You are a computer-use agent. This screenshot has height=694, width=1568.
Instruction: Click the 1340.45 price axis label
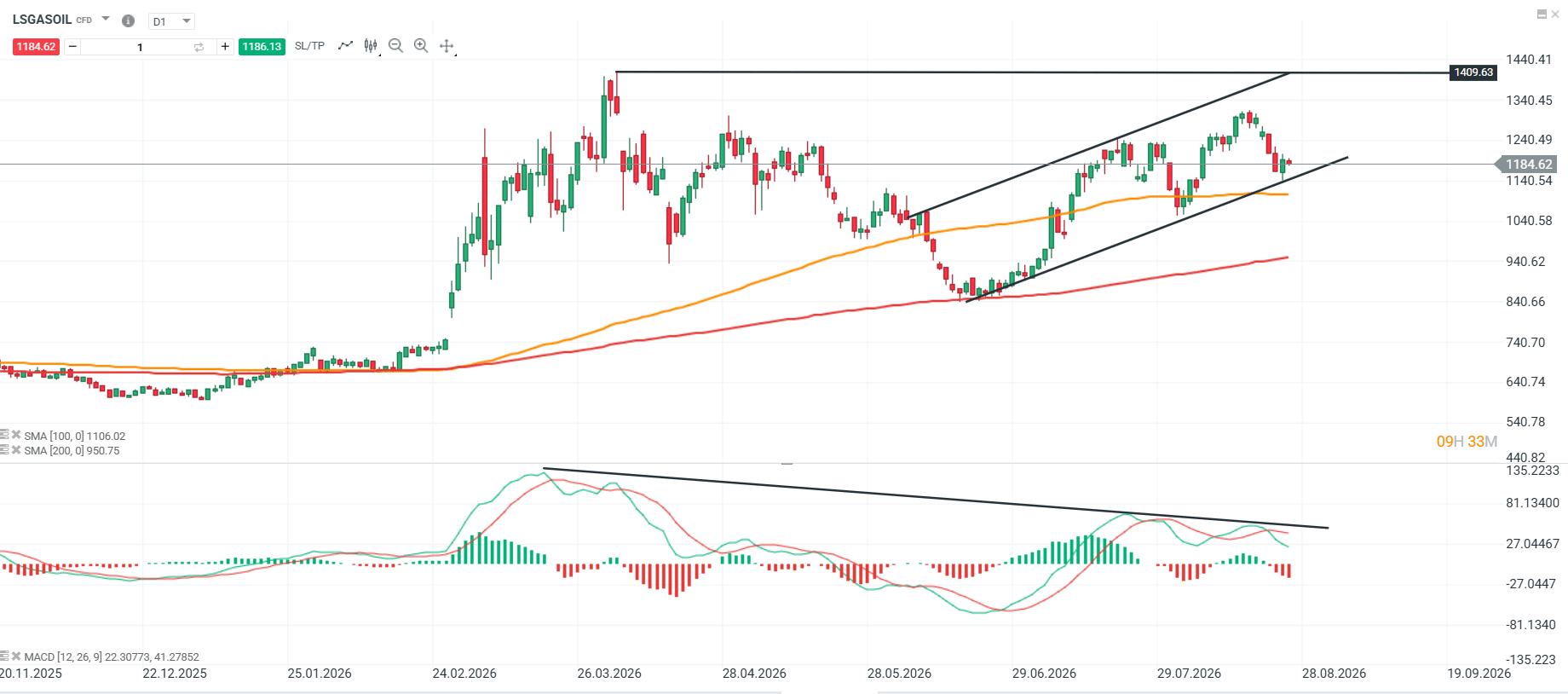coord(1529,101)
